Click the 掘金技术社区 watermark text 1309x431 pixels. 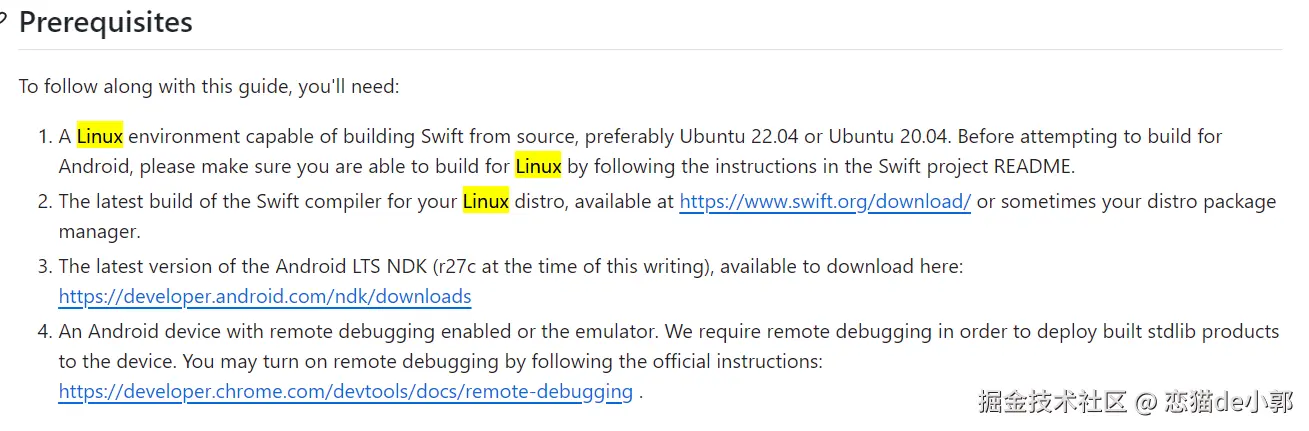(x=1052, y=402)
